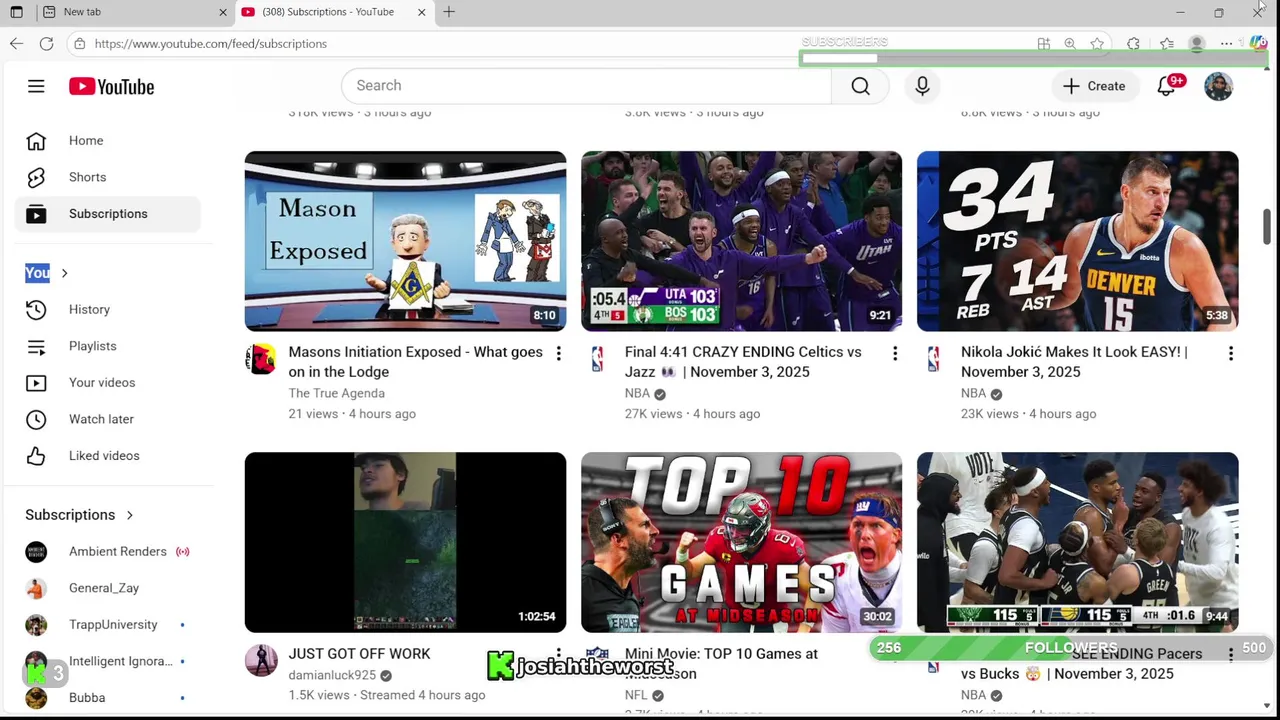Image resolution: width=1280 pixels, height=720 pixels.
Task: Open the account avatar menu
Action: tap(1218, 86)
